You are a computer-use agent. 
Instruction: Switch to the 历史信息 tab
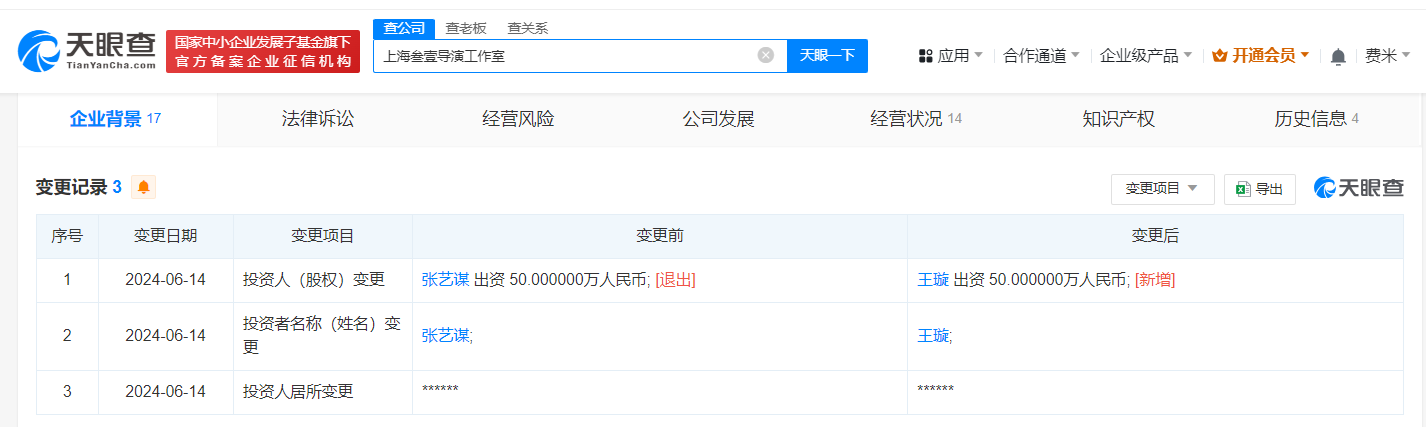1316,119
